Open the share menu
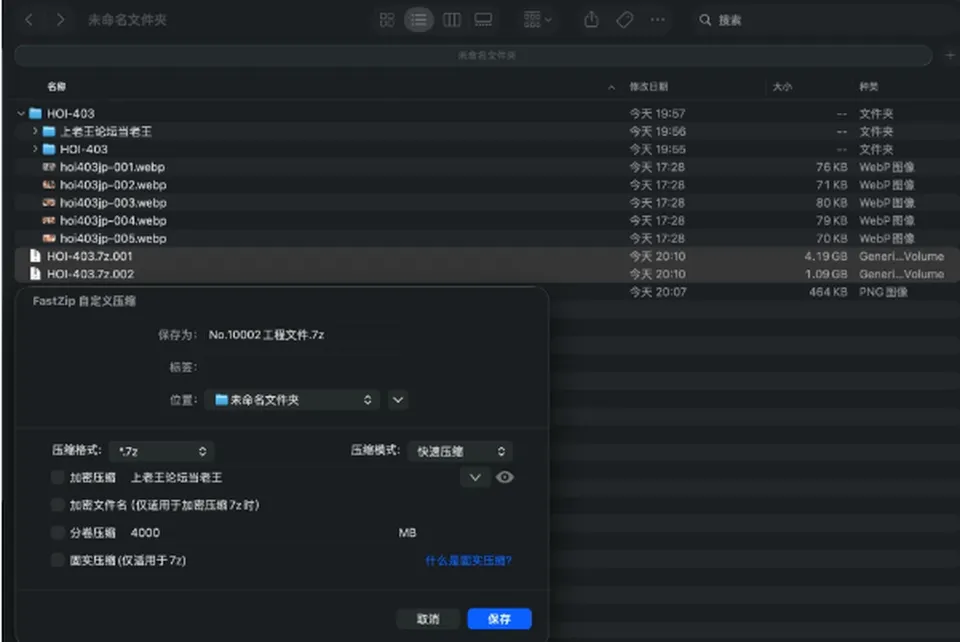960x642 pixels. pyautogui.click(x=591, y=20)
